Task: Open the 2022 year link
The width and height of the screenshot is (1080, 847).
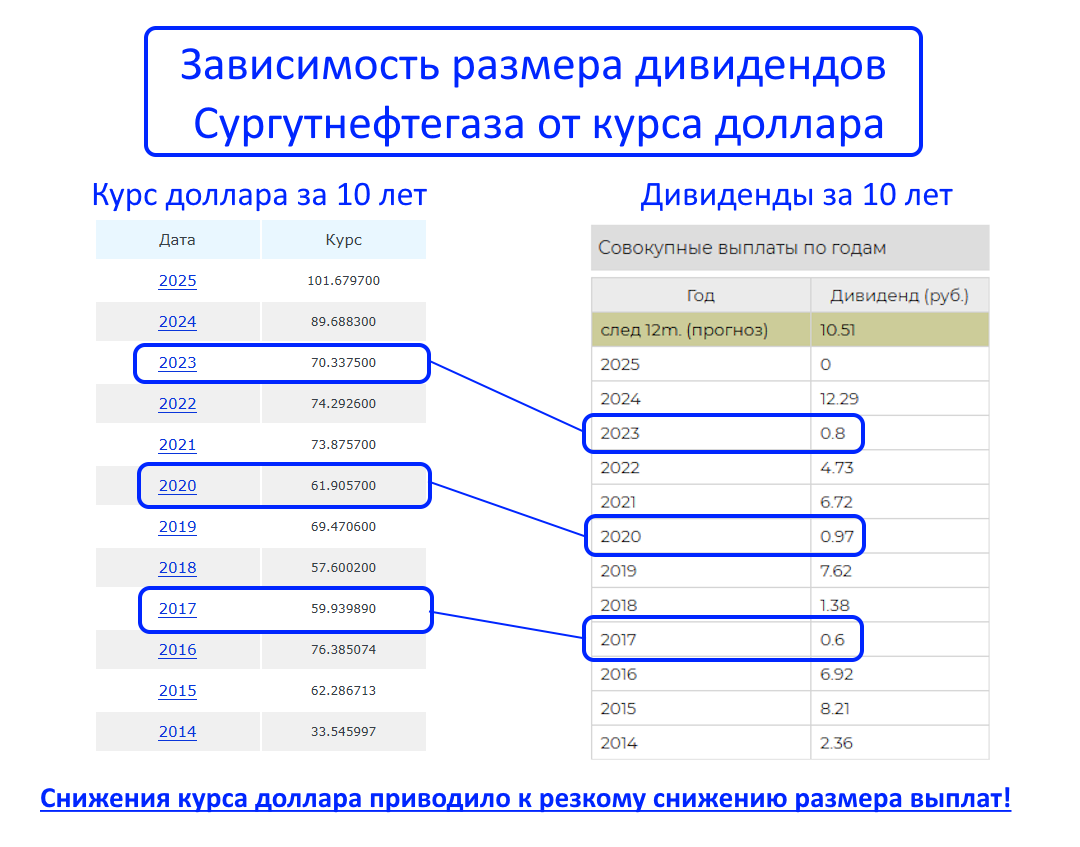Action: [177, 404]
